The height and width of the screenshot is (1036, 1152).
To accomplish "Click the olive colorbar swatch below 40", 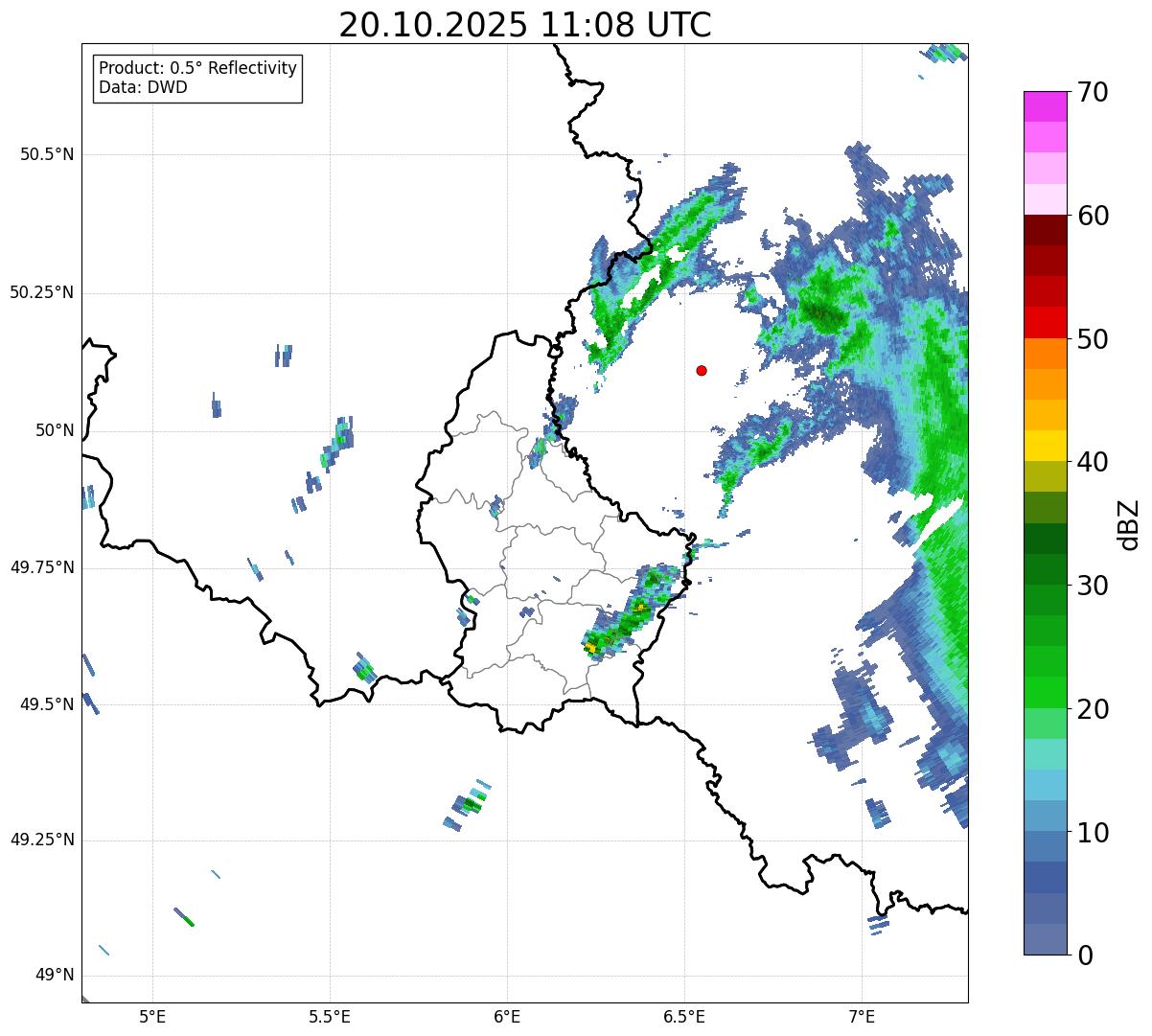I will (1046, 476).
